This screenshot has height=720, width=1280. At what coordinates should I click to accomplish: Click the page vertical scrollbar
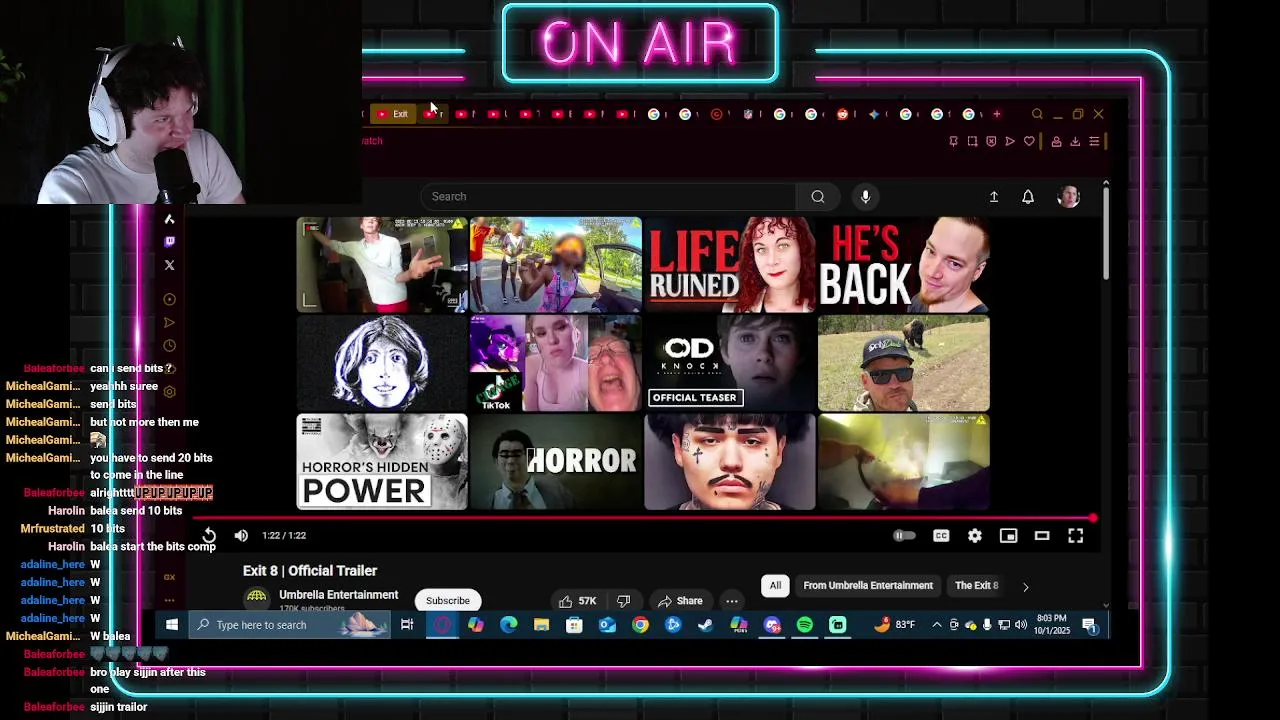coord(1105,231)
